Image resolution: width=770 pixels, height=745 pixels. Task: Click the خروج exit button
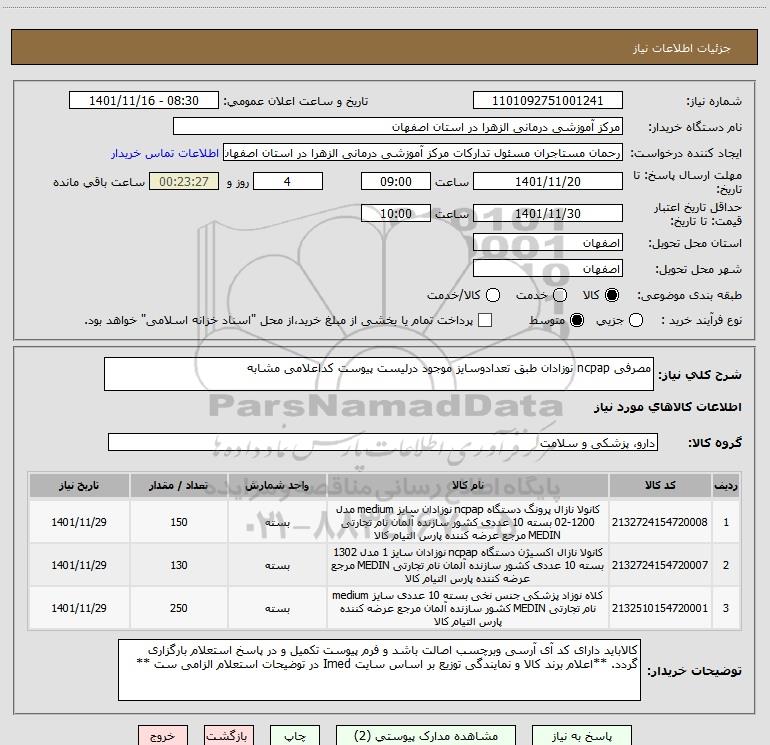[x=163, y=736]
